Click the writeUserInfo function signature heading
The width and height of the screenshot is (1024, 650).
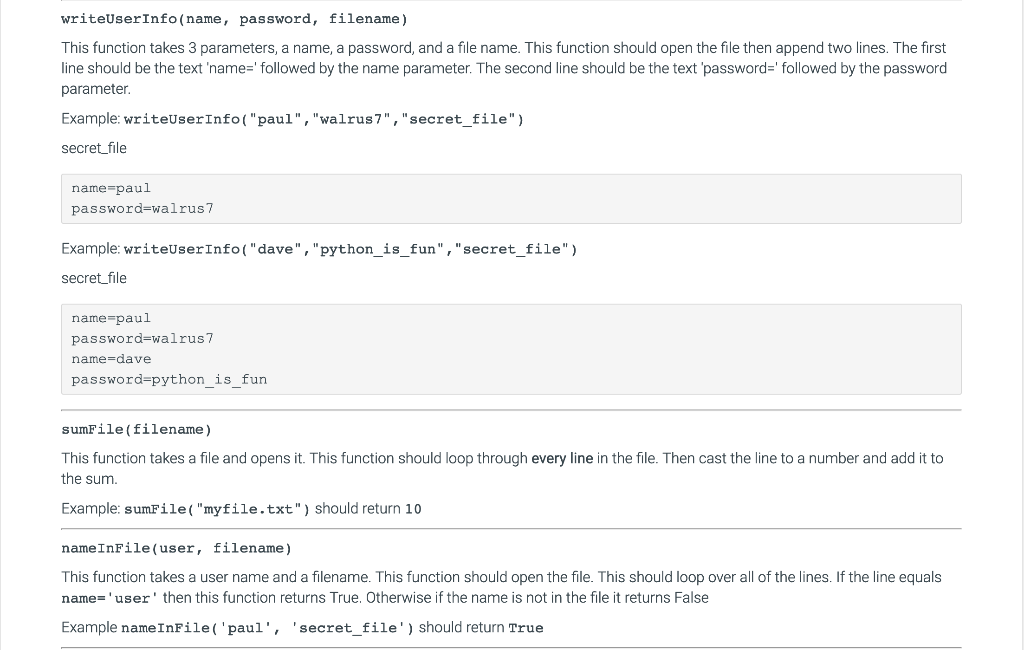point(234,19)
